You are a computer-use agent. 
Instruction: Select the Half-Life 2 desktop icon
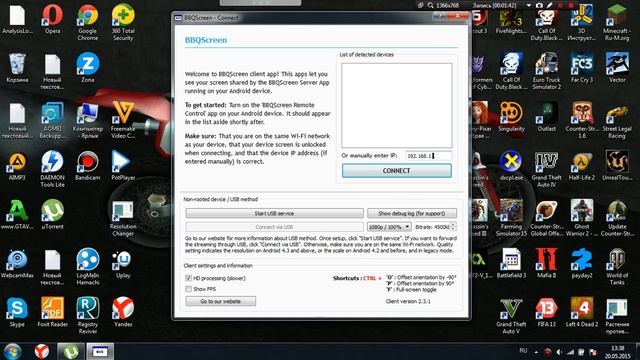click(x=582, y=166)
